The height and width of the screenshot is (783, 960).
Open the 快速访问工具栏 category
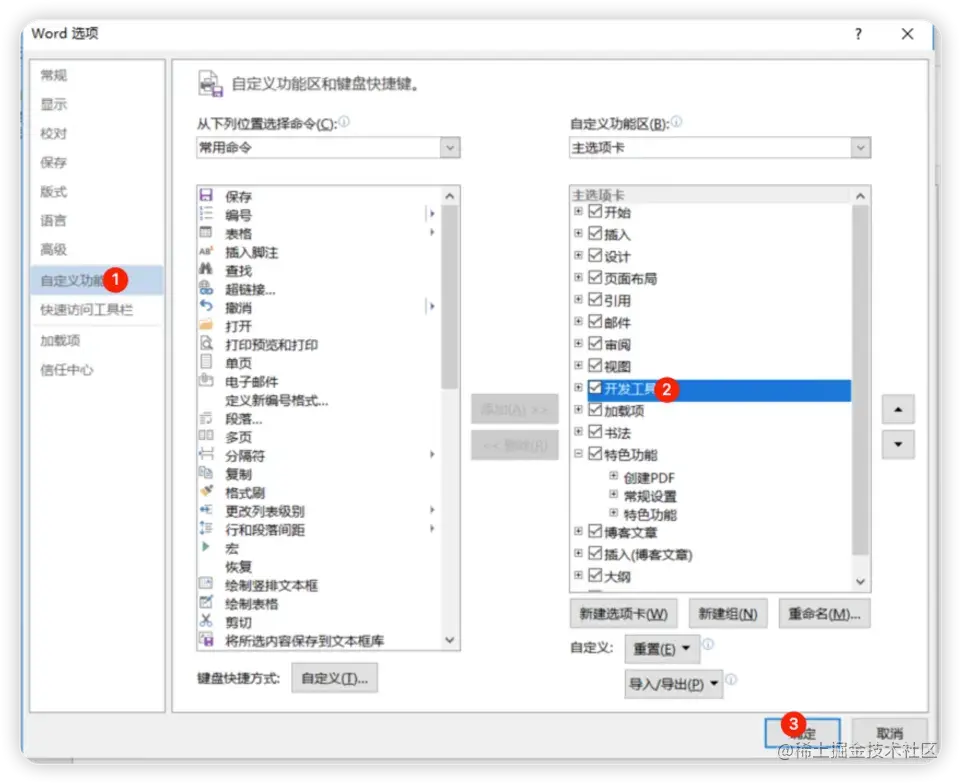(x=87, y=310)
